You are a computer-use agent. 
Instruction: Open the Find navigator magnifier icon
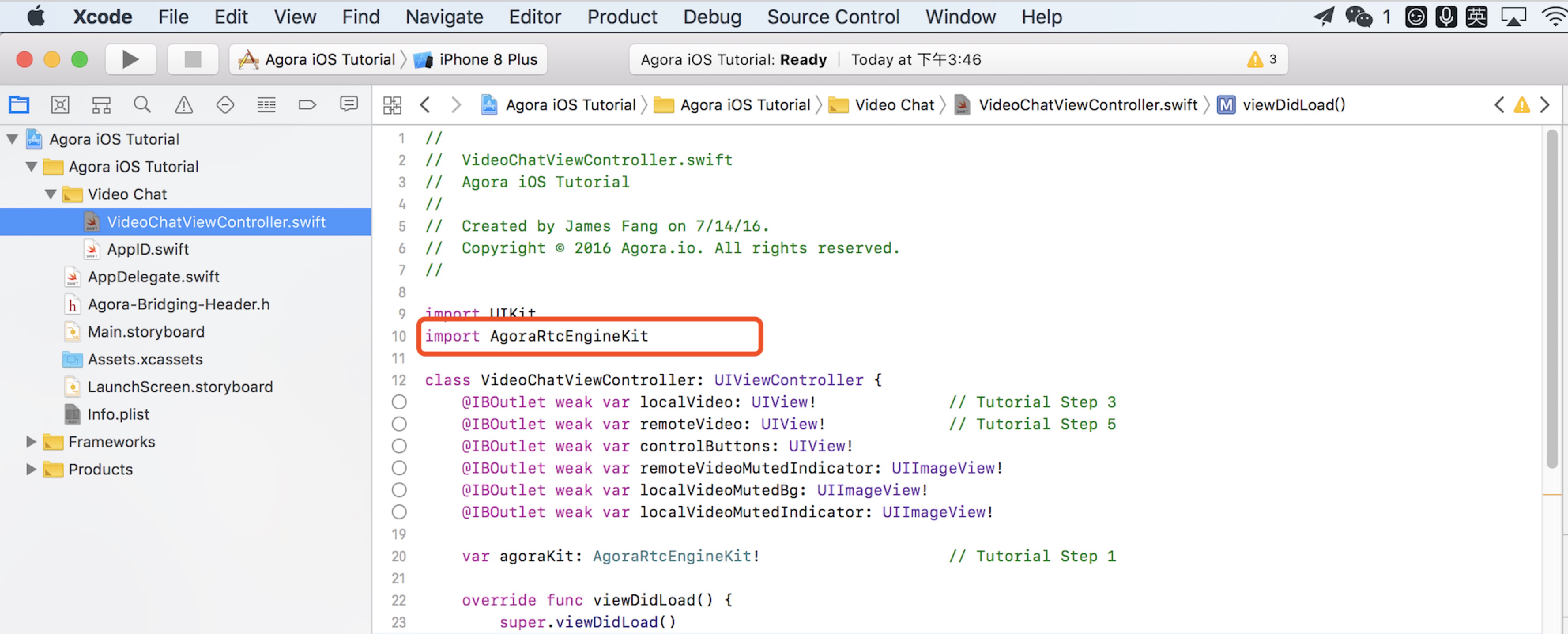tap(142, 105)
